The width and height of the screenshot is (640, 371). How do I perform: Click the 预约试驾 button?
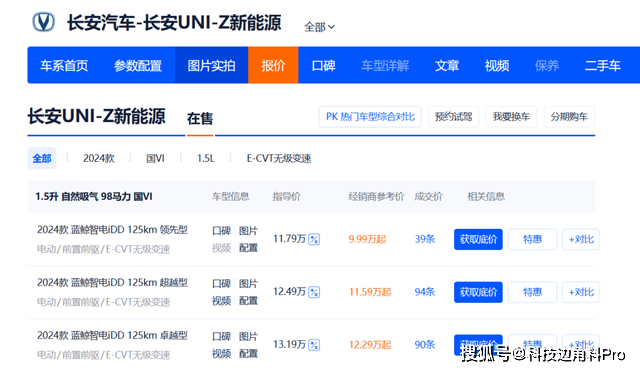[453, 117]
